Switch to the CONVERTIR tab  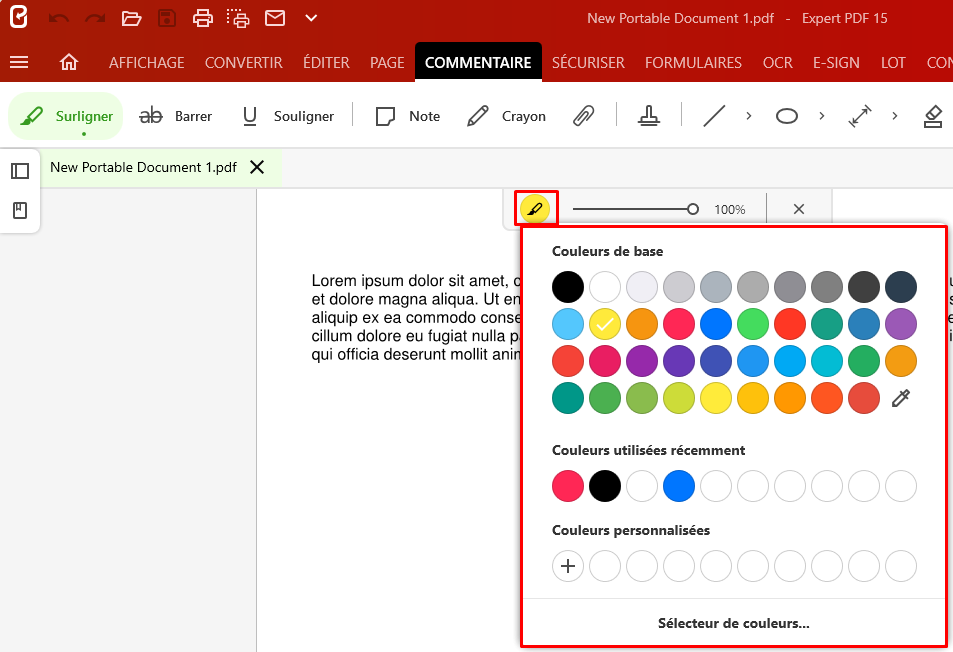(x=243, y=63)
